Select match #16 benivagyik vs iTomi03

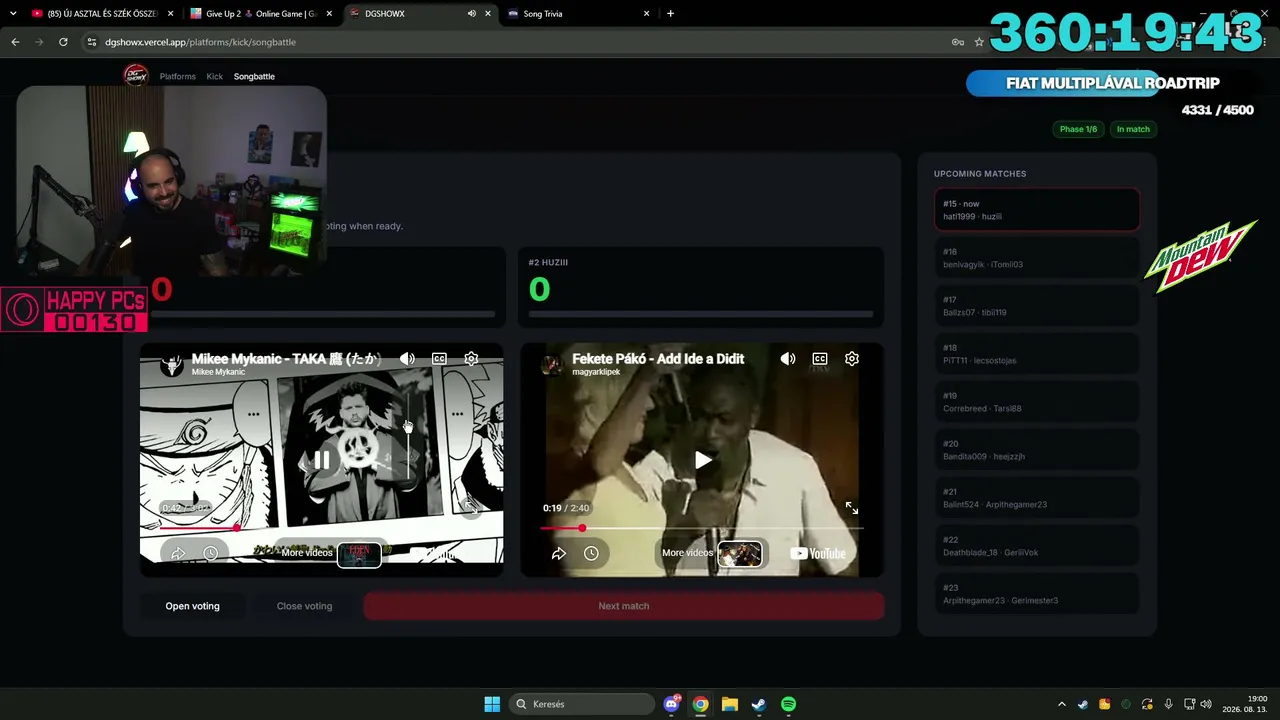pyautogui.click(x=1037, y=258)
